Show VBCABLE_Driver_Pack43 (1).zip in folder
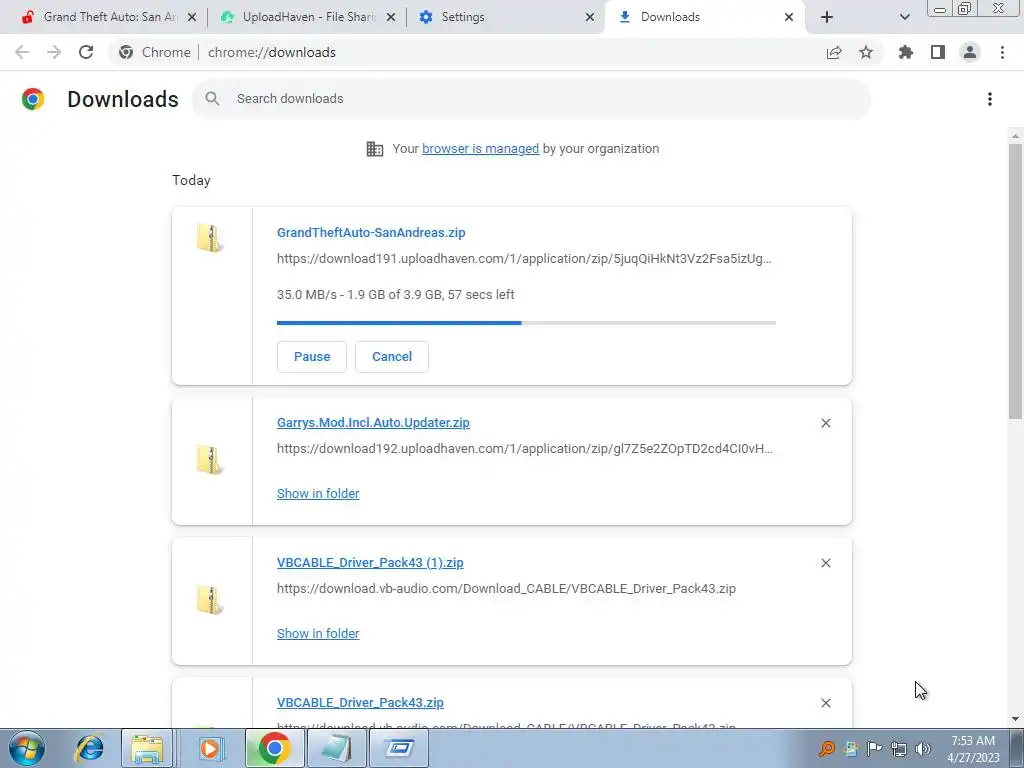Viewport: 1024px width, 768px height. (318, 633)
